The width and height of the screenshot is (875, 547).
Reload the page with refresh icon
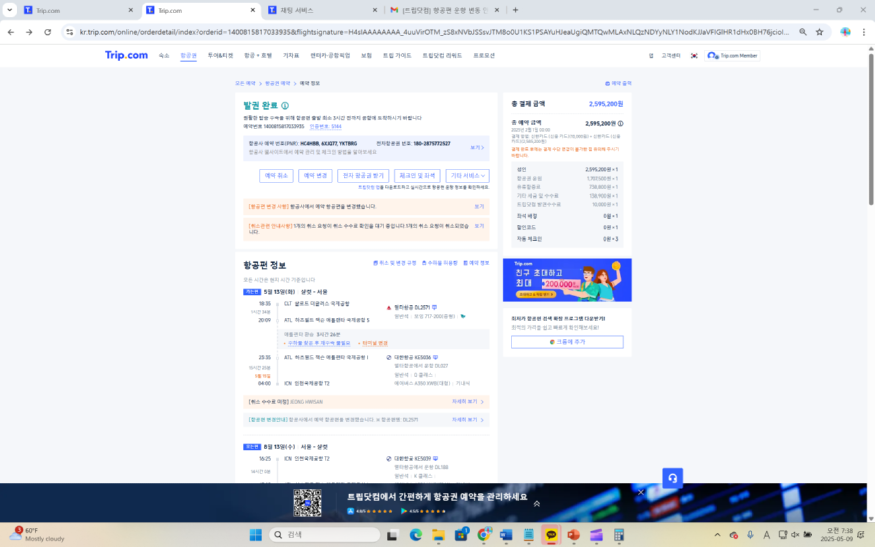click(47, 32)
